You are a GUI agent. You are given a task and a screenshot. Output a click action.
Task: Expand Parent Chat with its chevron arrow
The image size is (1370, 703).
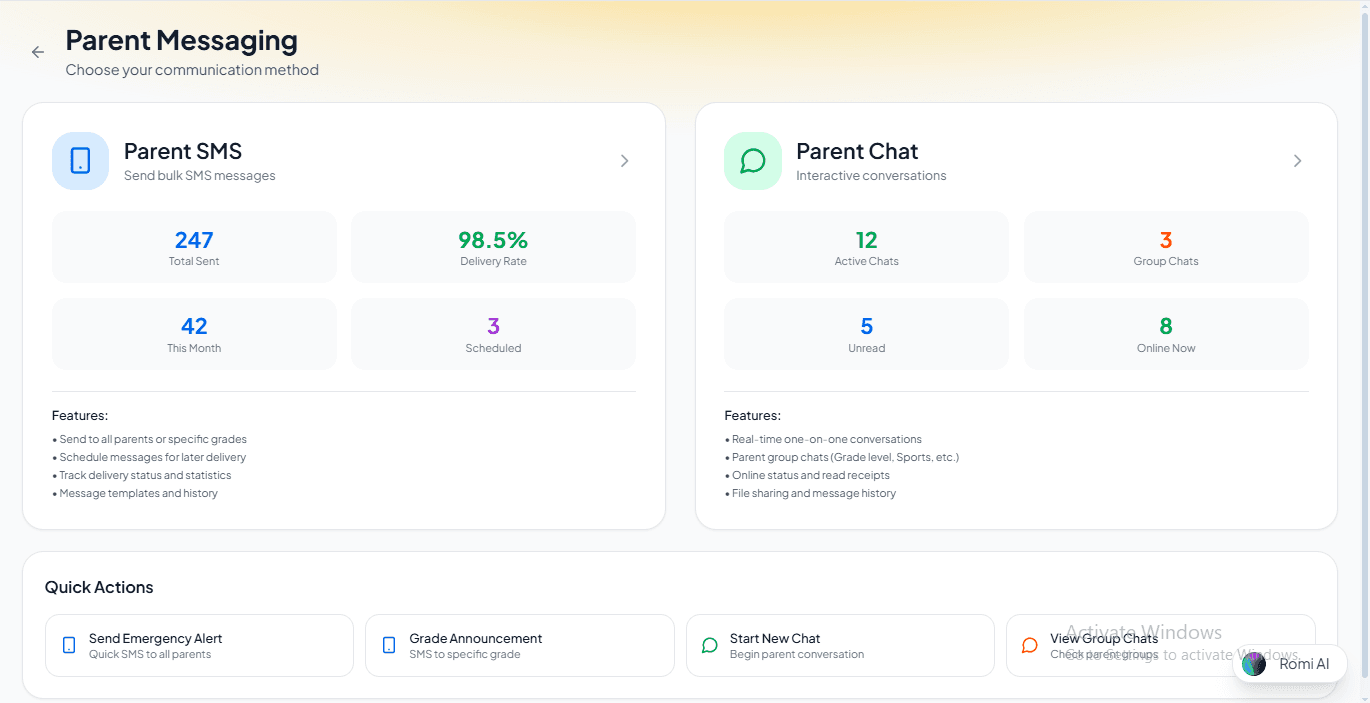click(1297, 161)
